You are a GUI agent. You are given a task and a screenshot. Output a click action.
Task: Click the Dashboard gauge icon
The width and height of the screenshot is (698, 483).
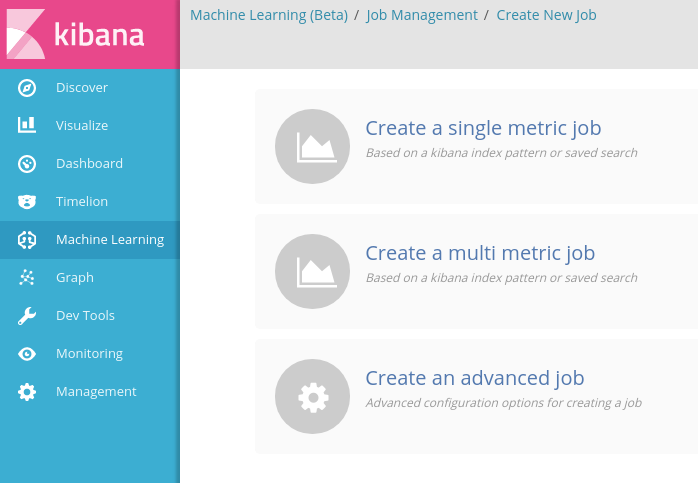(27, 164)
